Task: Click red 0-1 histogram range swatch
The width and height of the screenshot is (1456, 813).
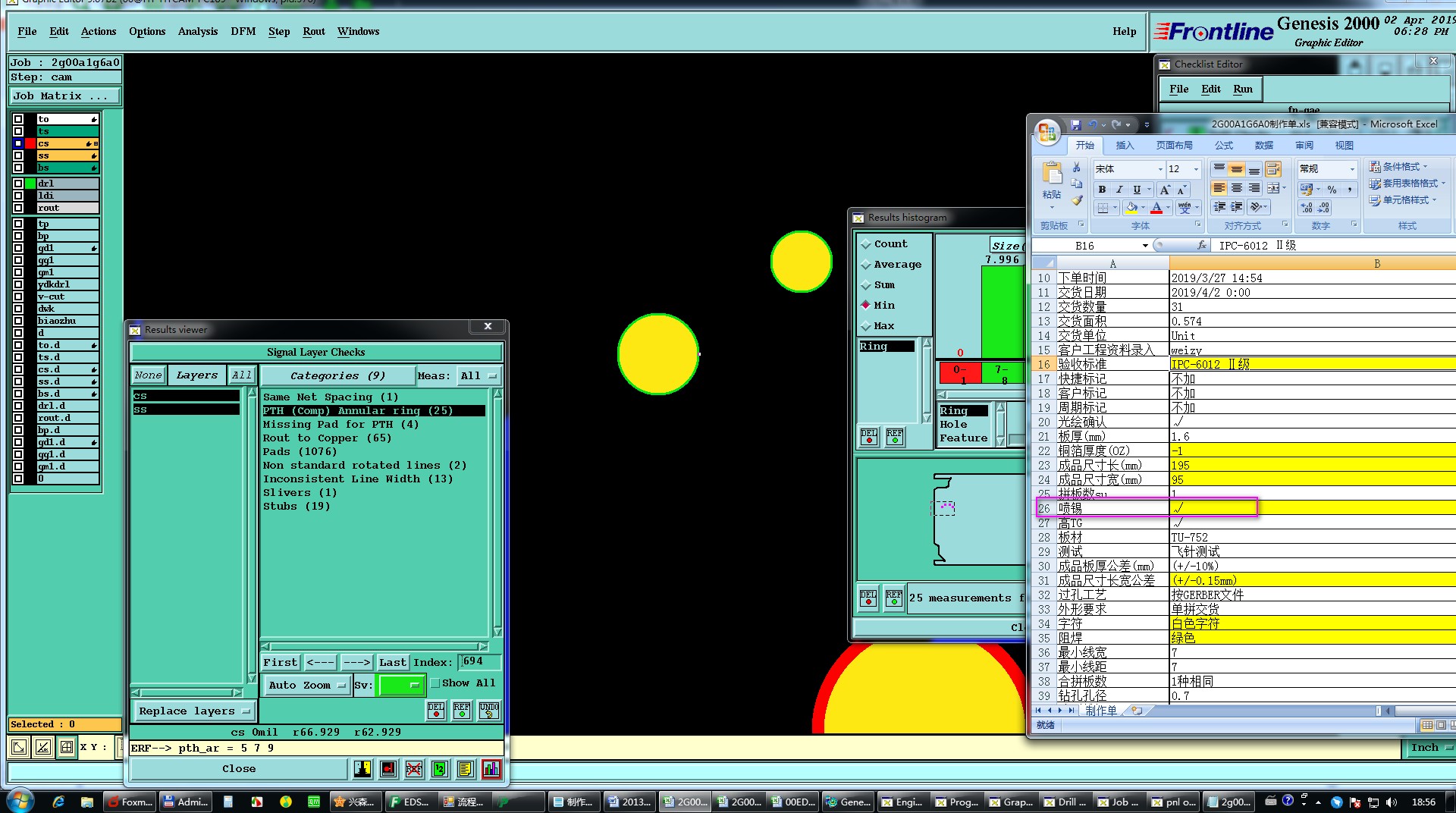Action: point(959,374)
